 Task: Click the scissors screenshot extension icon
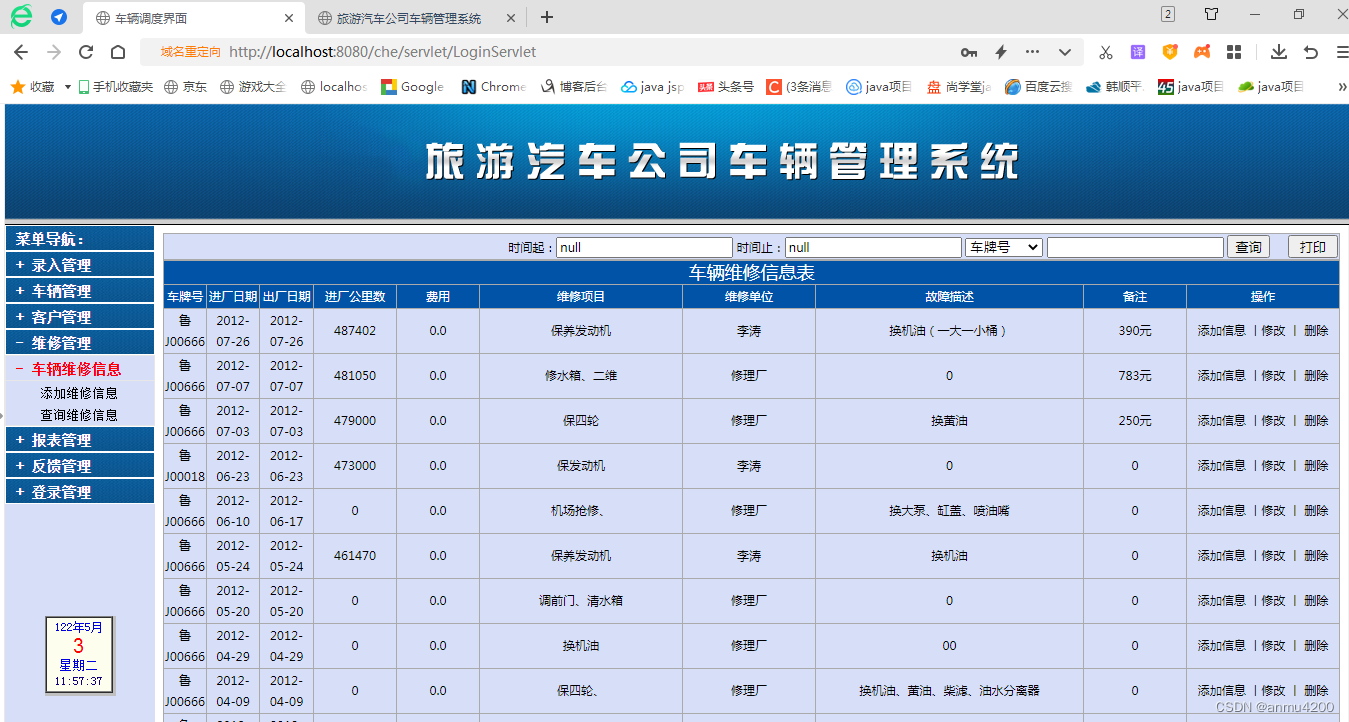[x=1105, y=51]
